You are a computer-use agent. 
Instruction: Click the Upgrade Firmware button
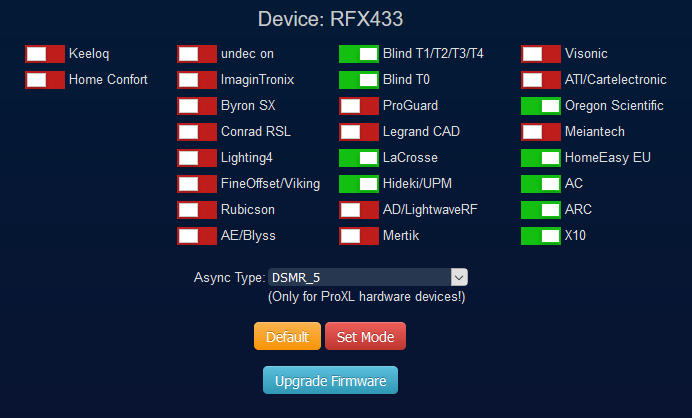[x=331, y=380]
